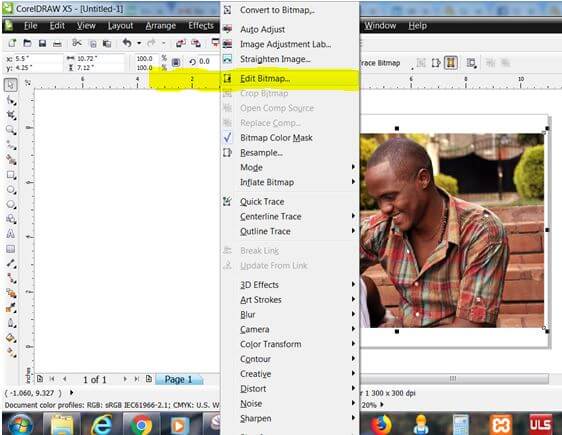The width and height of the screenshot is (562, 435).
Task: Click the Export icon in toolbar
Action: pyautogui.click(x=196, y=43)
